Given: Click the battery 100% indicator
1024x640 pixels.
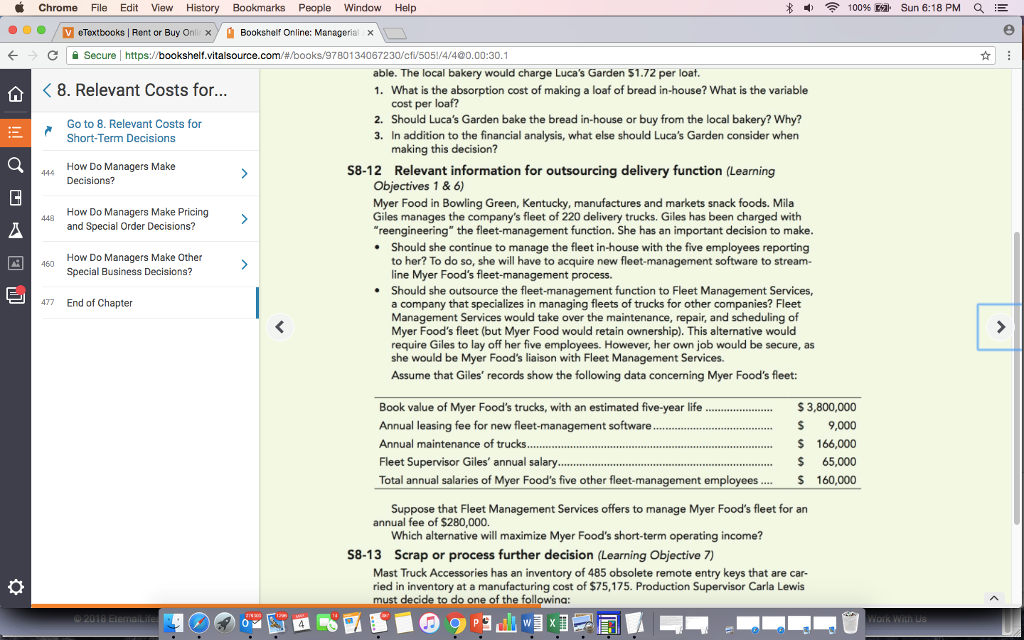Looking at the screenshot, I should pyautogui.click(x=869, y=8).
